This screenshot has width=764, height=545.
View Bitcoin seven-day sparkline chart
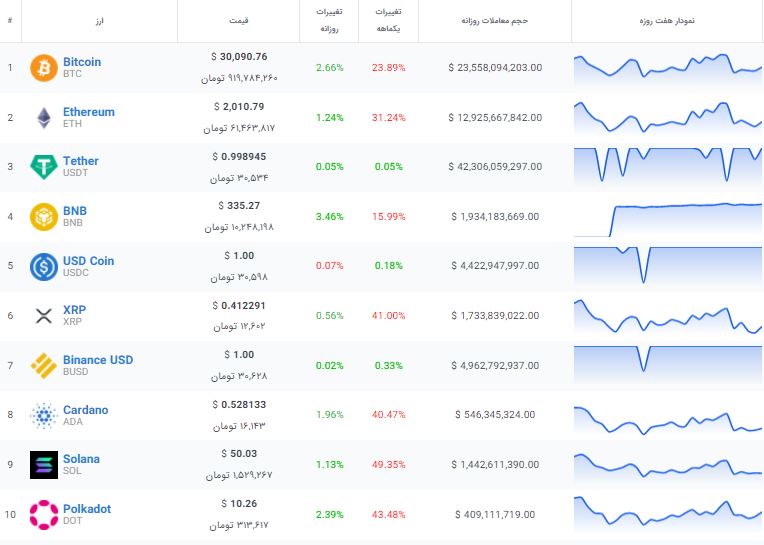(668, 68)
